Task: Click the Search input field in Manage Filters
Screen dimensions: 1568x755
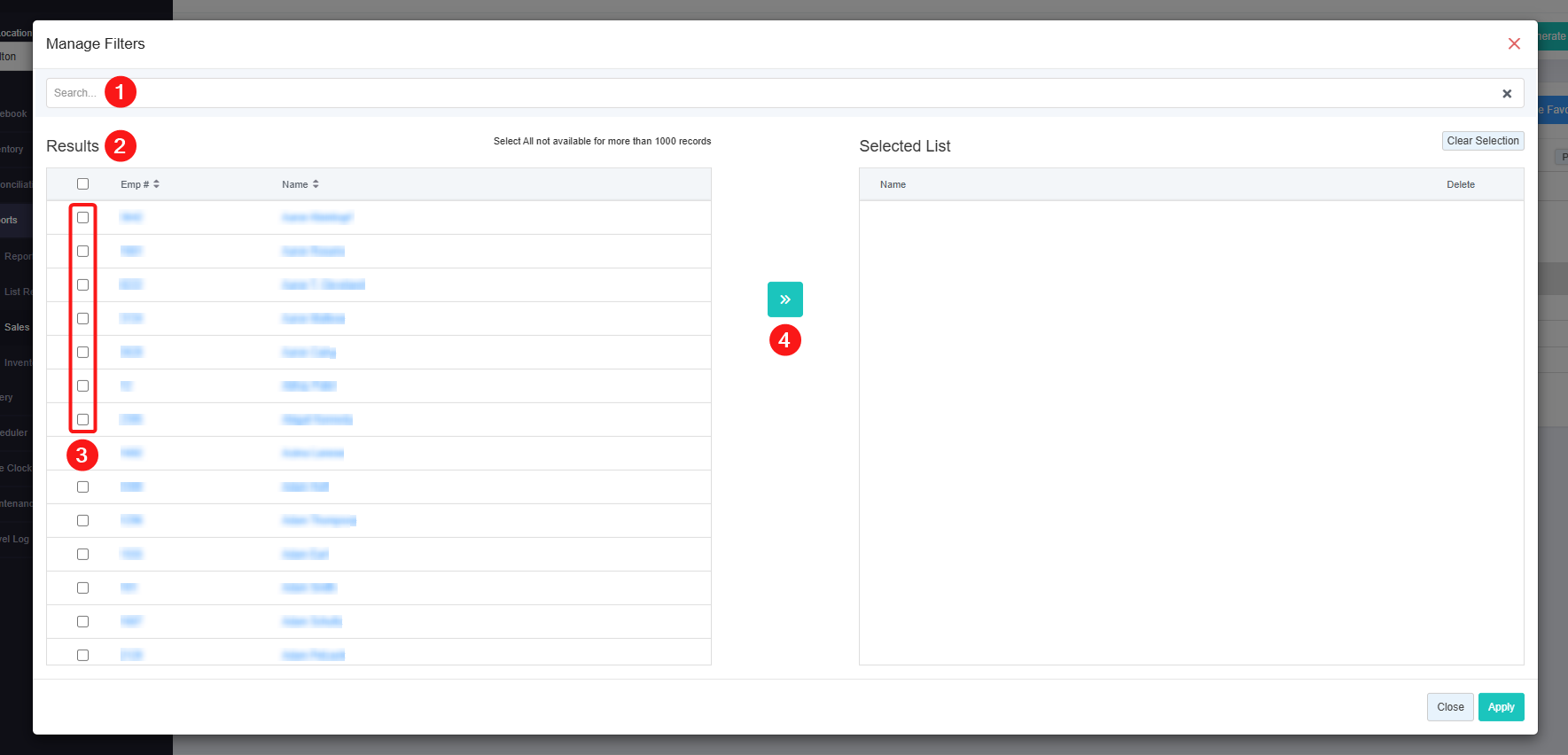Action: pos(784,93)
